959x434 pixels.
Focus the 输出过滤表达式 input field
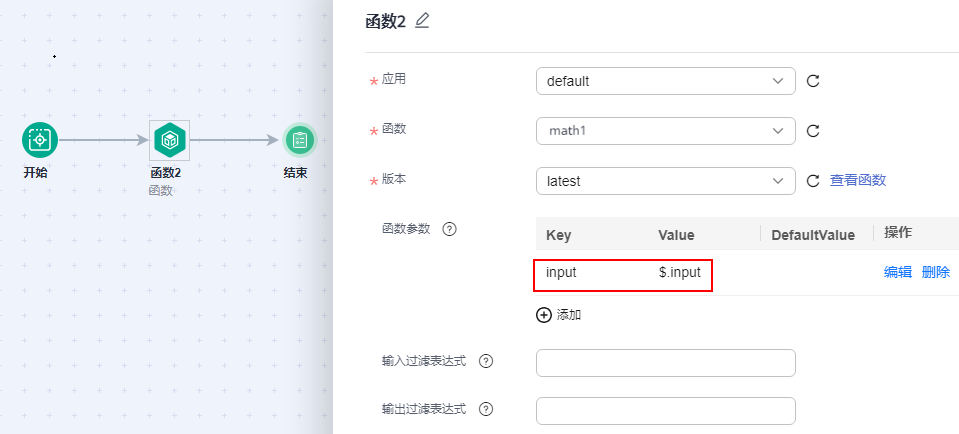[x=665, y=410]
